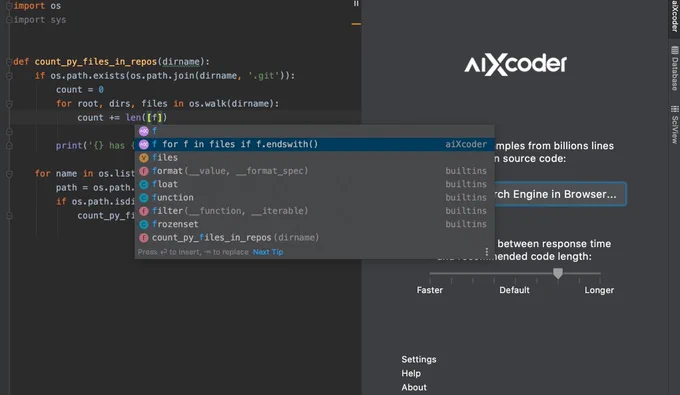680x395 pixels.
Task: Choose the 'float' builtin suggestion
Action: [315, 184]
